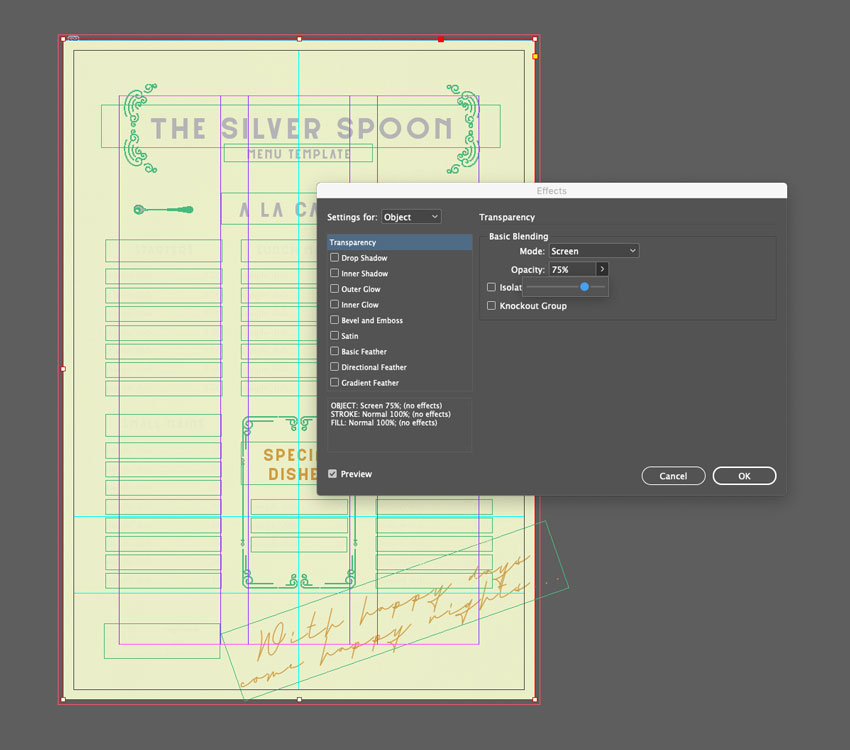Click the Opacity slider handle
This screenshot has height=750, width=850.
click(x=583, y=287)
